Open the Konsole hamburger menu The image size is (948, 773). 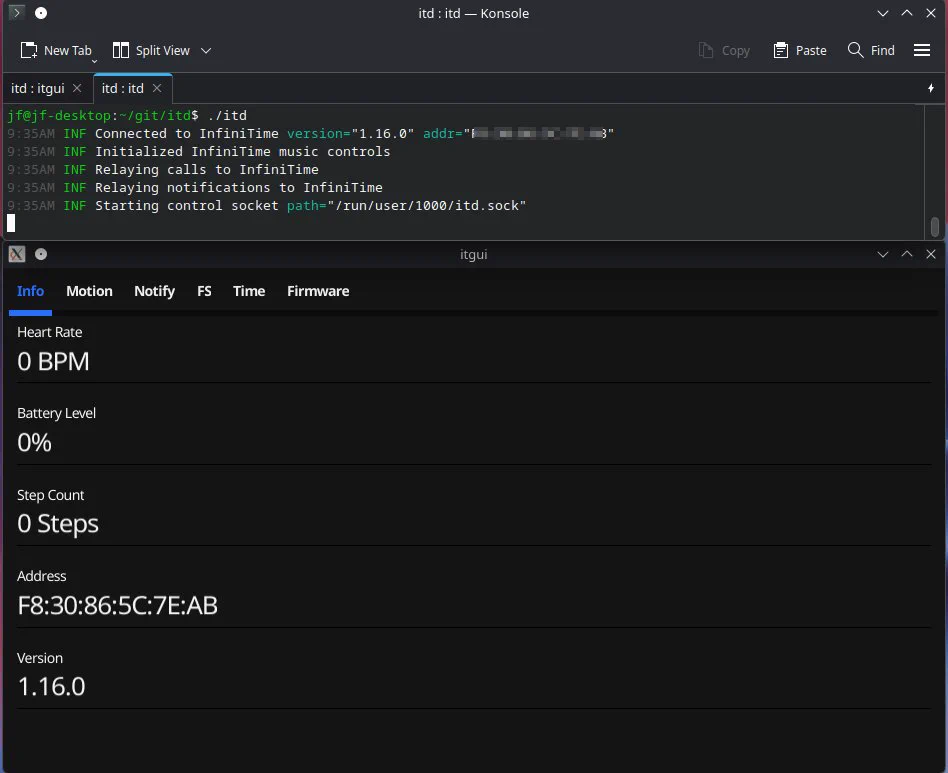[922, 51]
